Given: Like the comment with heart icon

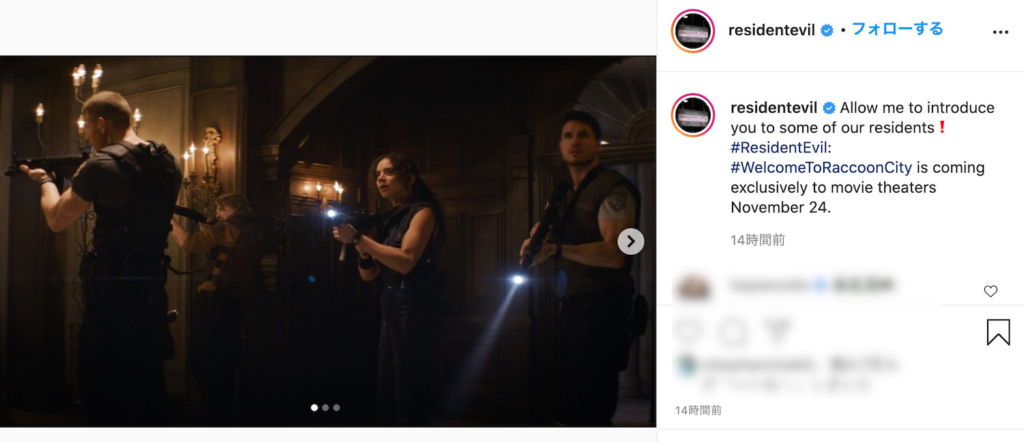Looking at the screenshot, I should pyautogui.click(x=990, y=292).
